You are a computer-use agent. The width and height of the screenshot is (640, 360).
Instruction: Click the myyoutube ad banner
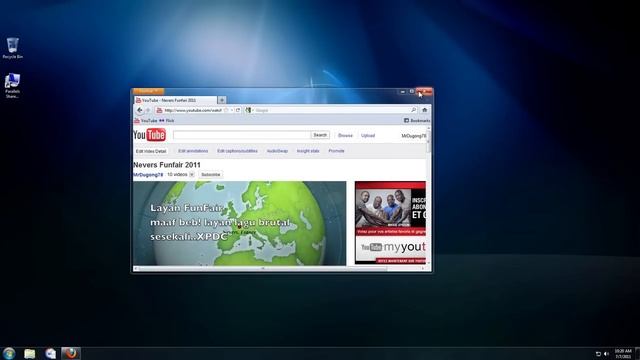click(x=390, y=250)
